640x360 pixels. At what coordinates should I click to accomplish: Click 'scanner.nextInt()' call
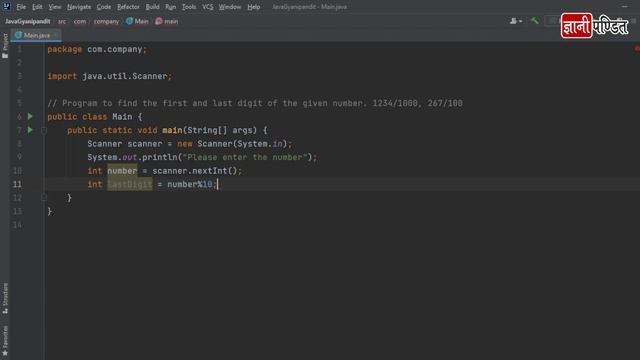click(195, 171)
